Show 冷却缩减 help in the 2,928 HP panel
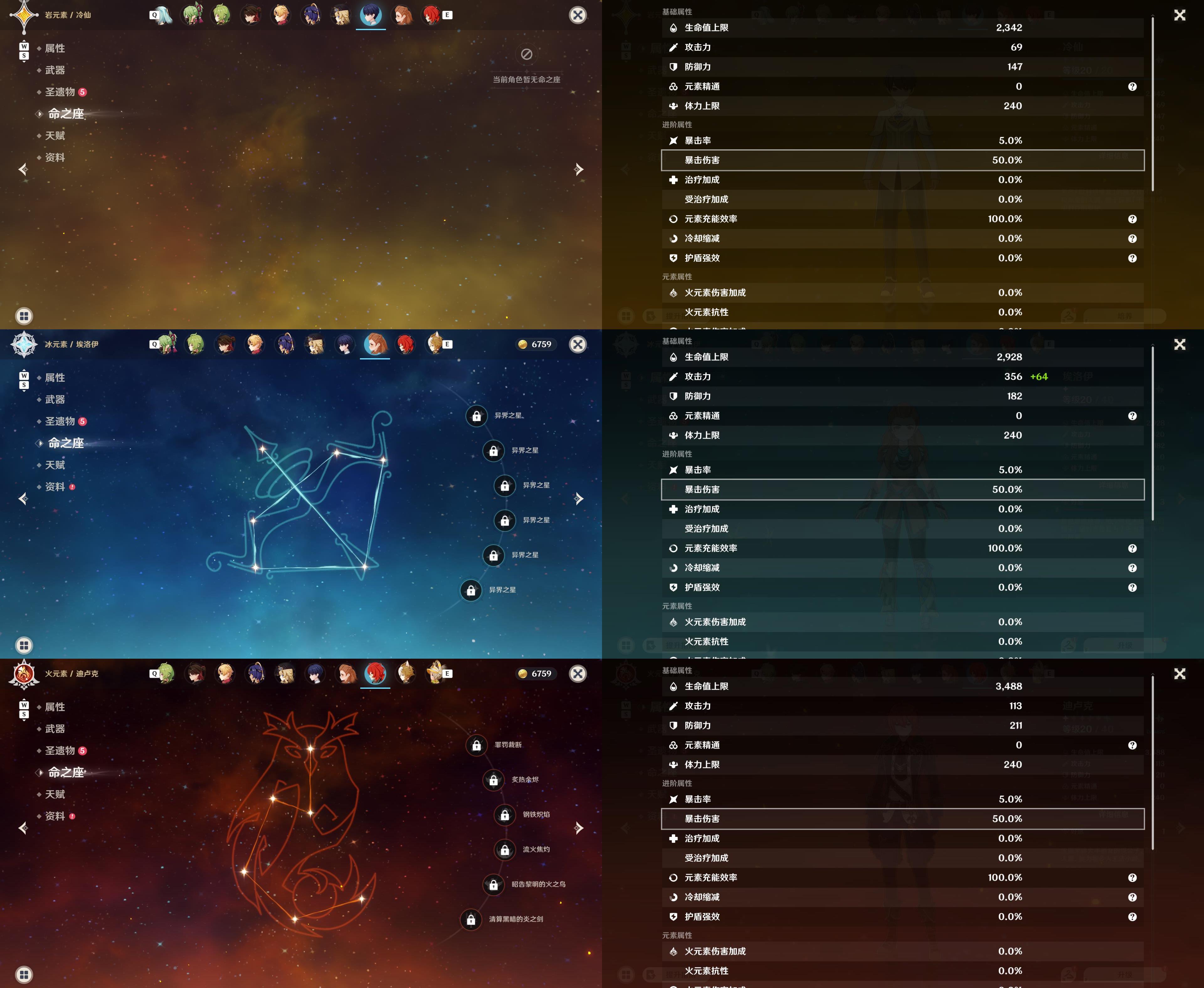Image resolution: width=1204 pixels, height=988 pixels. 1132,568
